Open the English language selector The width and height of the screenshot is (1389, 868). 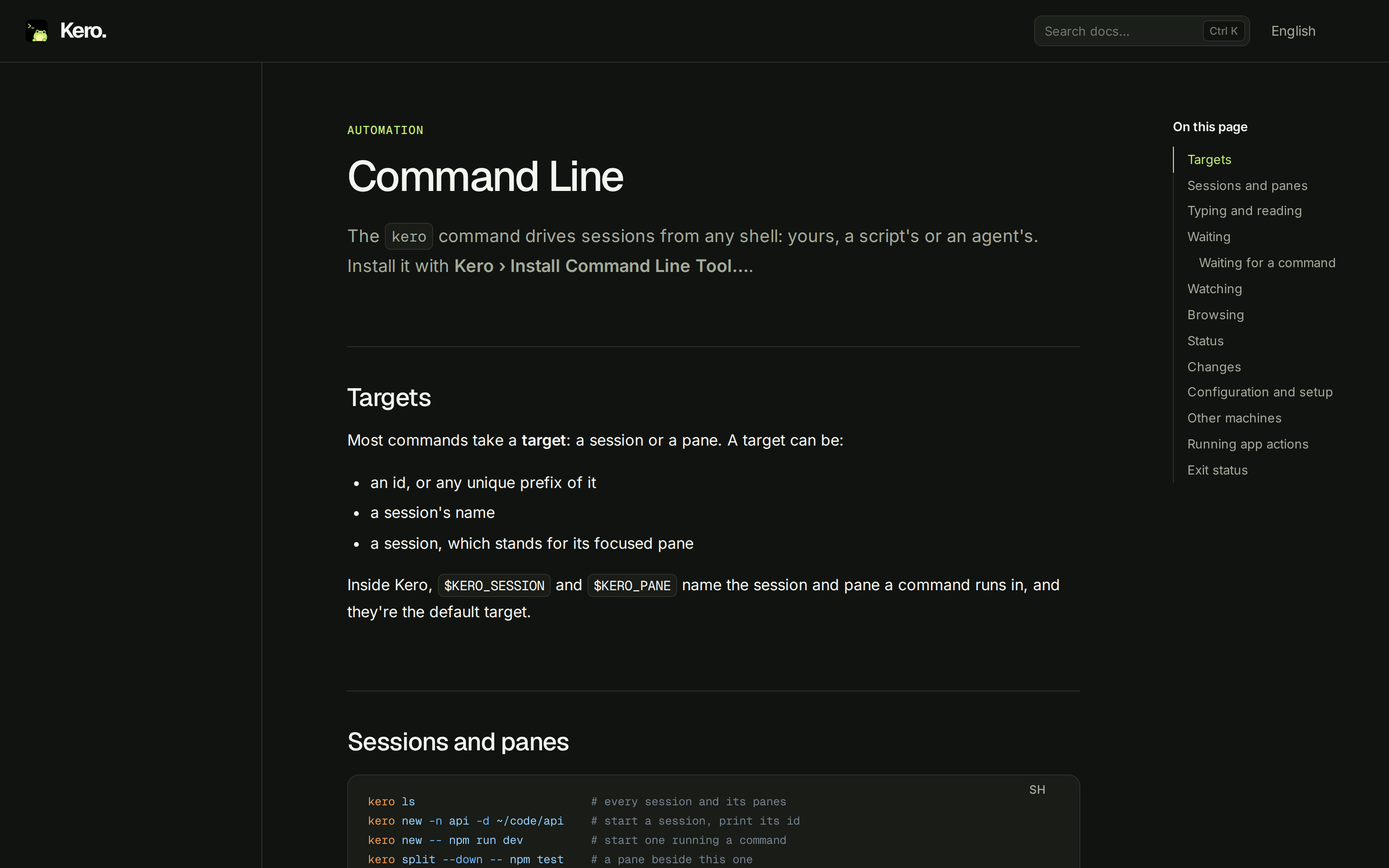coord(1293,31)
